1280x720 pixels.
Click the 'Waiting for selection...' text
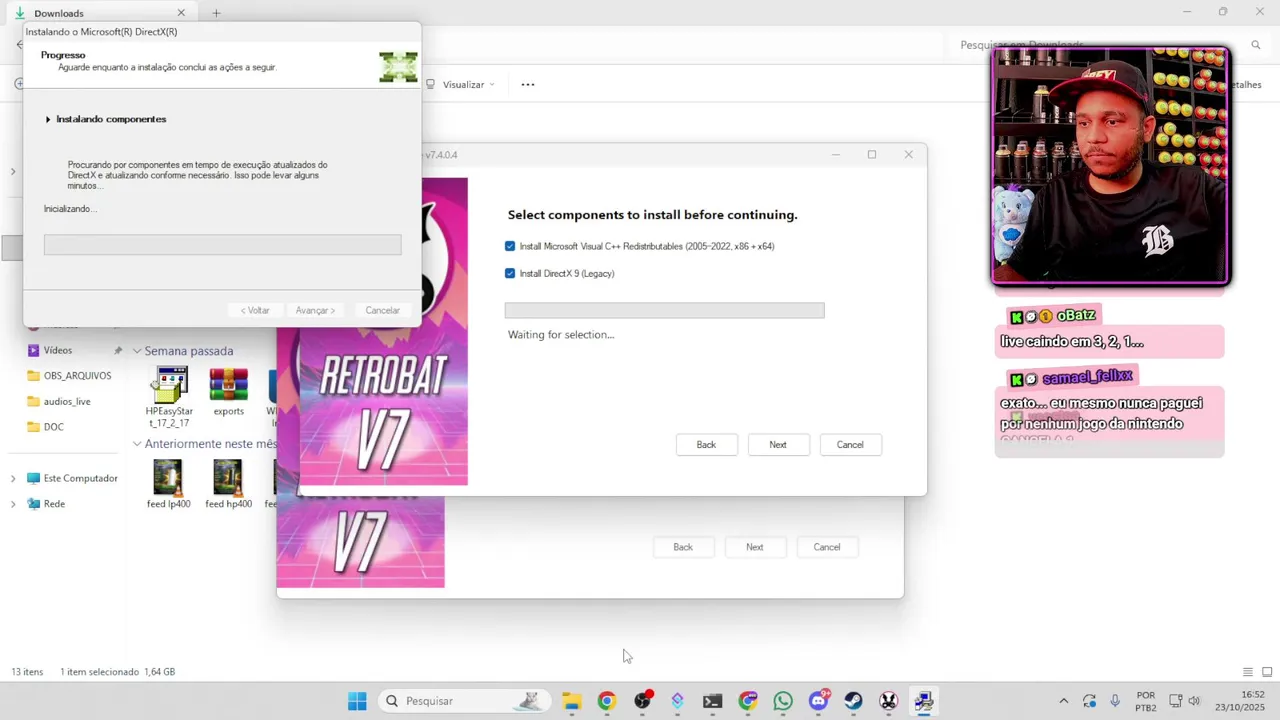[561, 335]
